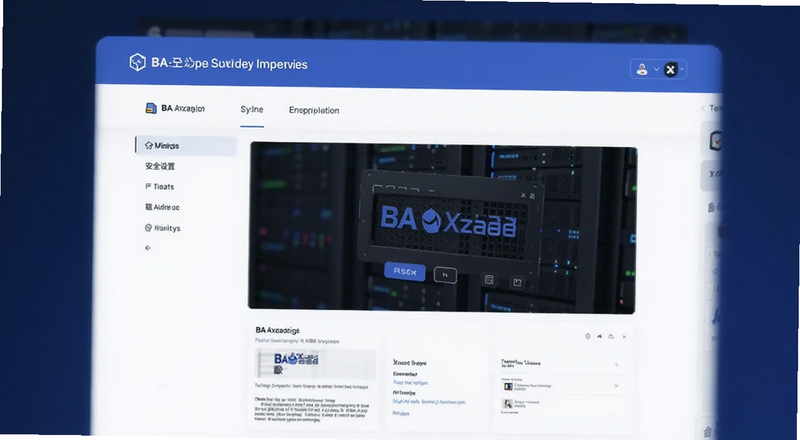The height and width of the screenshot is (440, 800).
Task: Open the user avatar icon in the header
Action: [x=642, y=69]
